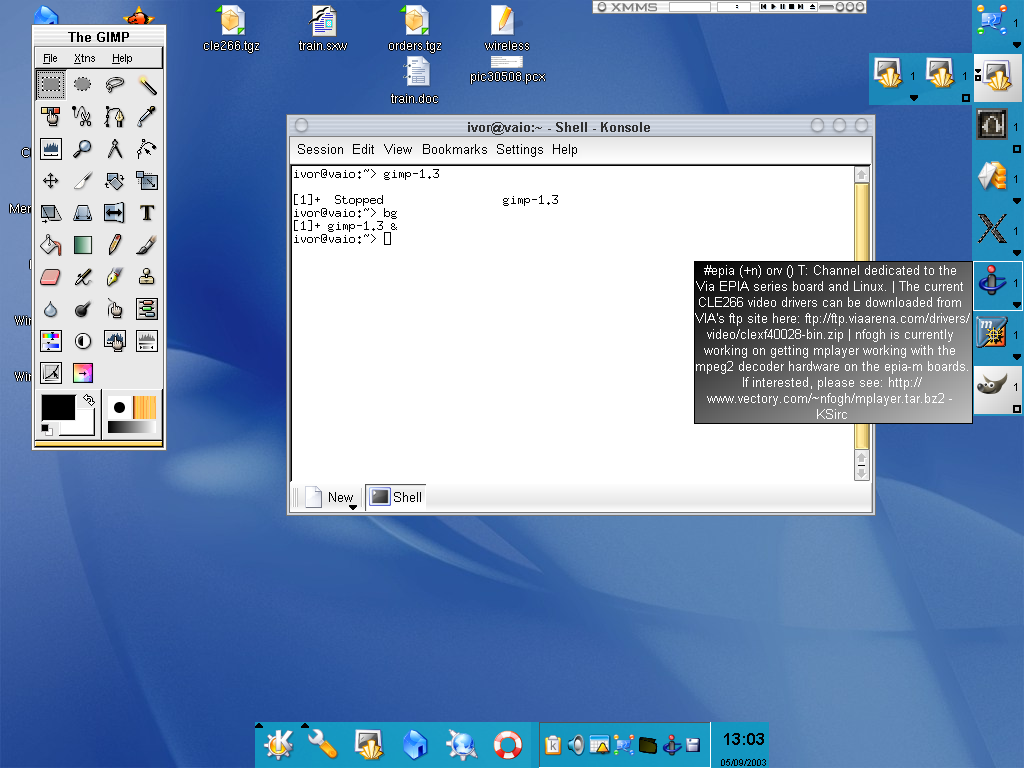The width and height of the screenshot is (1024, 768).
Task: Select the Paths pen-nib tool
Action: click(x=114, y=116)
